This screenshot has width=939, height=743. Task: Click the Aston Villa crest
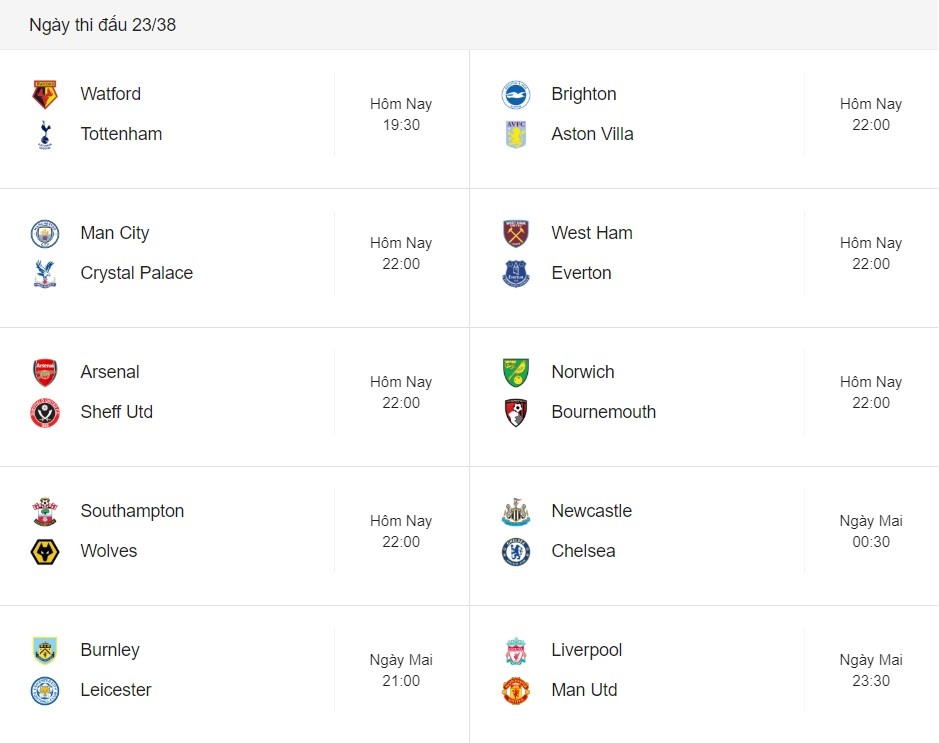(x=516, y=134)
